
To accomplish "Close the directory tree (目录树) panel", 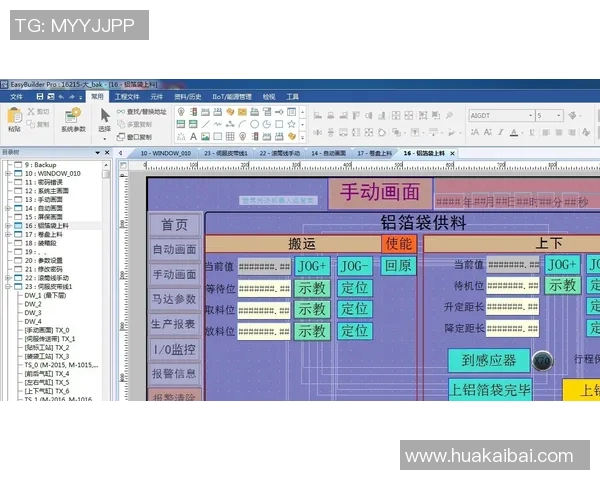I will click(x=107, y=153).
